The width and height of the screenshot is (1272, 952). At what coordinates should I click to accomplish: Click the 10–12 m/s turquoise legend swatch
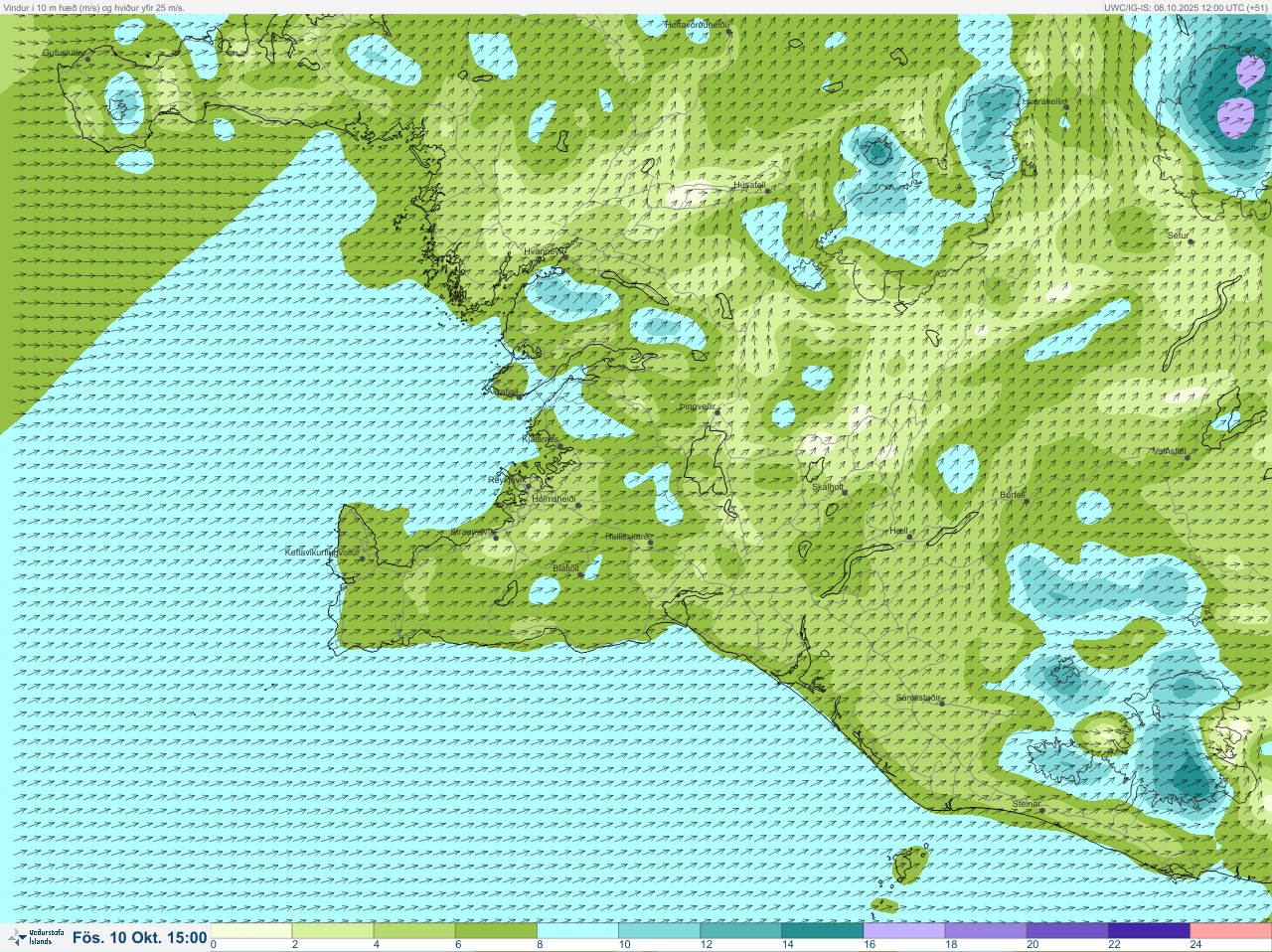(x=659, y=931)
